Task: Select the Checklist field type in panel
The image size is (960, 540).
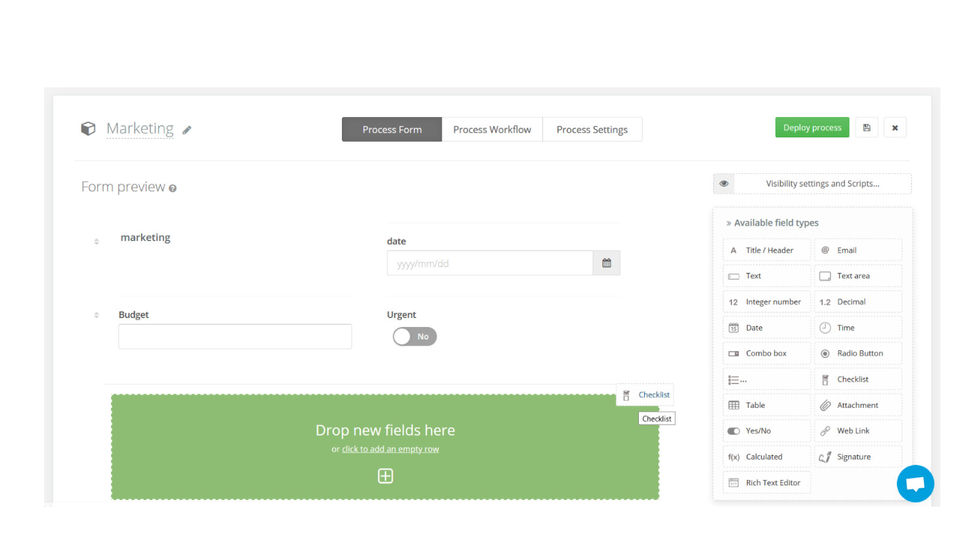Action: 858,380
